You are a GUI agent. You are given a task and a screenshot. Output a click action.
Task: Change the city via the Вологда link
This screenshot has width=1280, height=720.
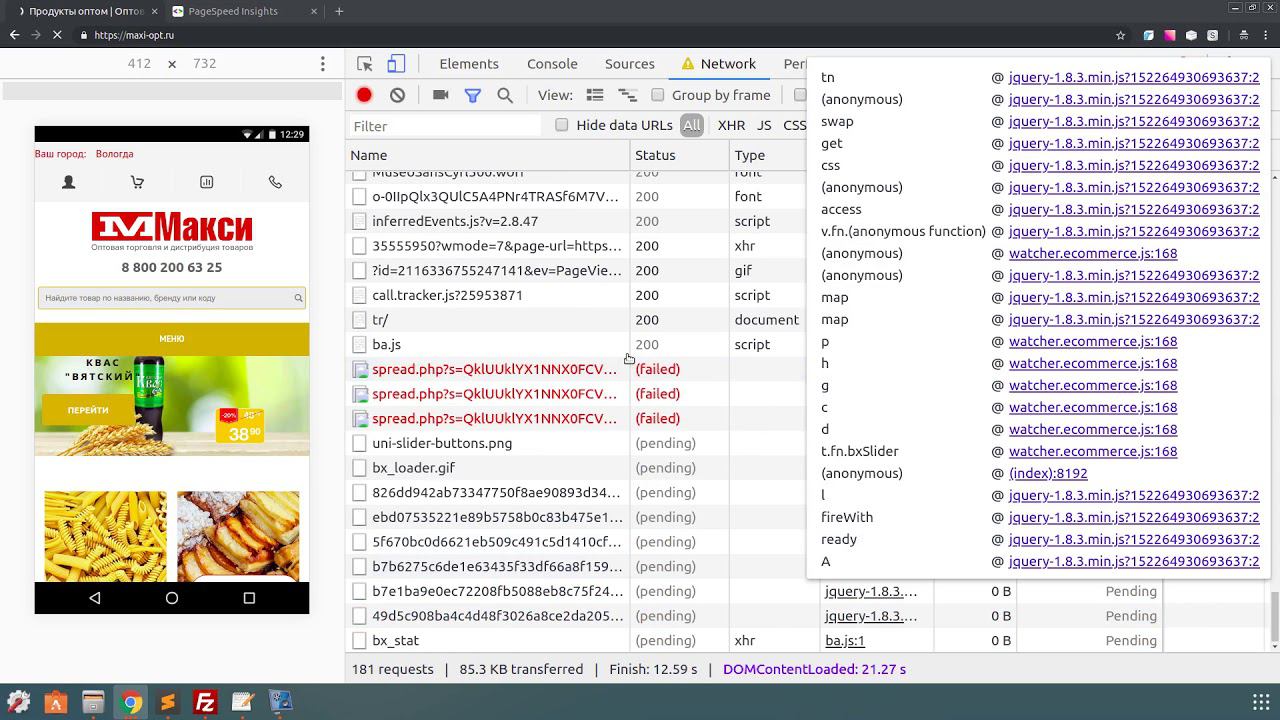coord(114,154)
